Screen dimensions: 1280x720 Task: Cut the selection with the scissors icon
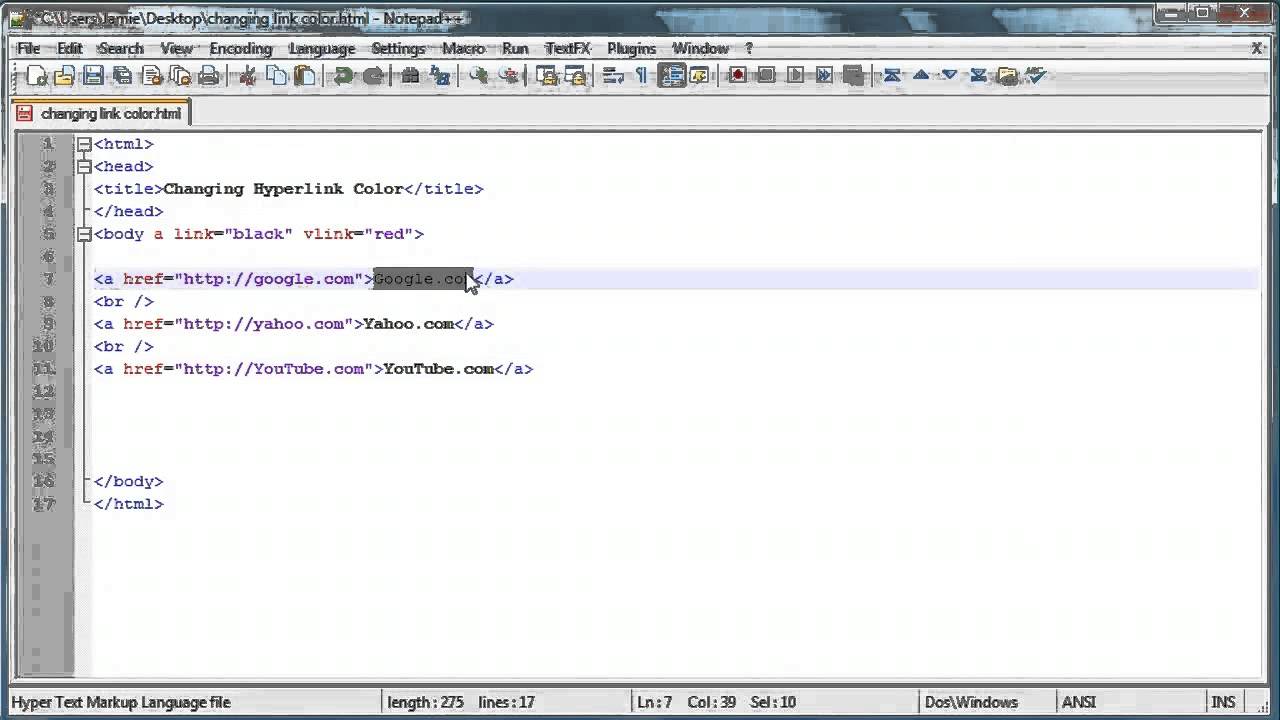248,76
